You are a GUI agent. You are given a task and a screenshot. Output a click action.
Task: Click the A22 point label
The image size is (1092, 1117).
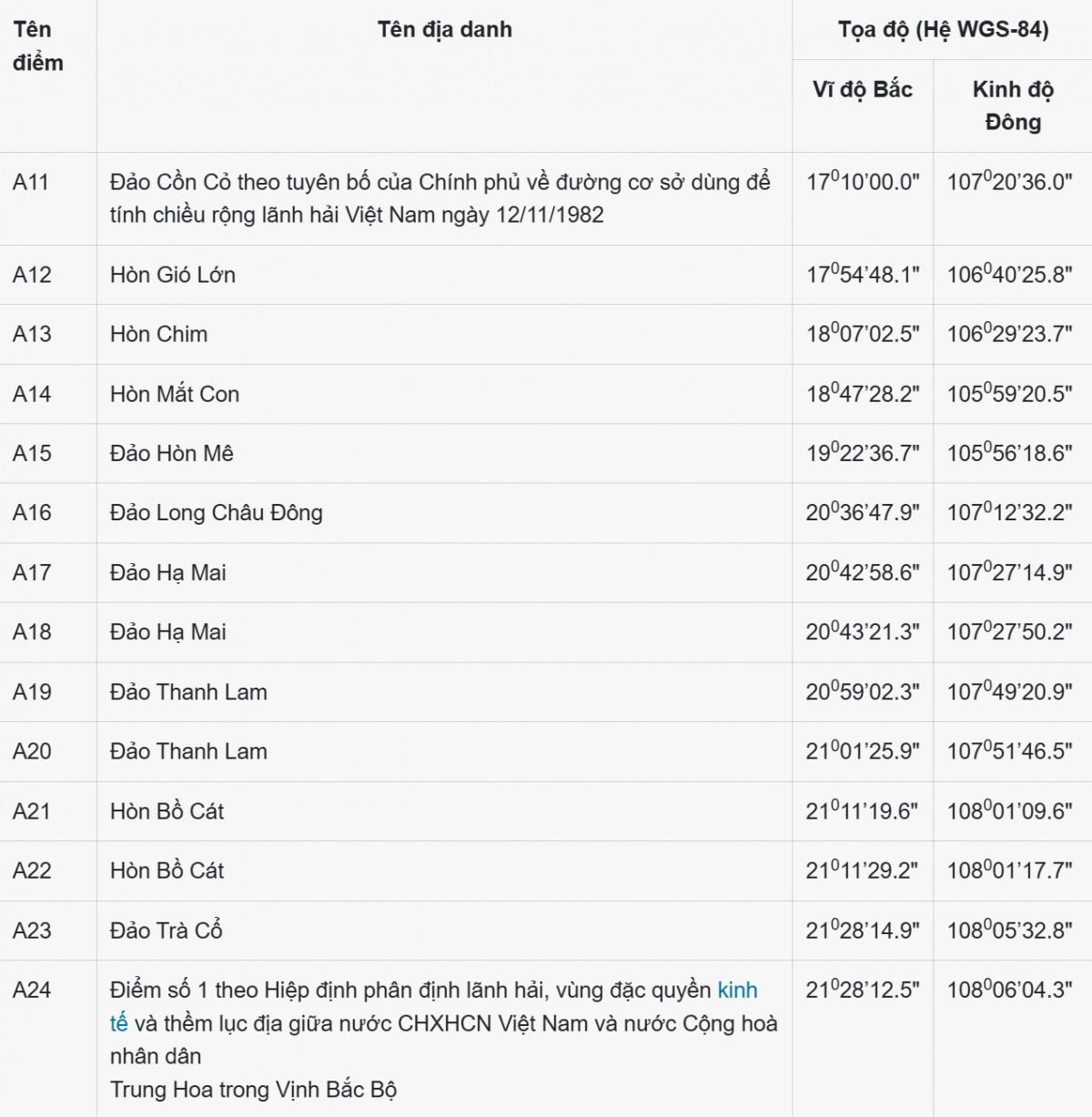click(32, 870)
